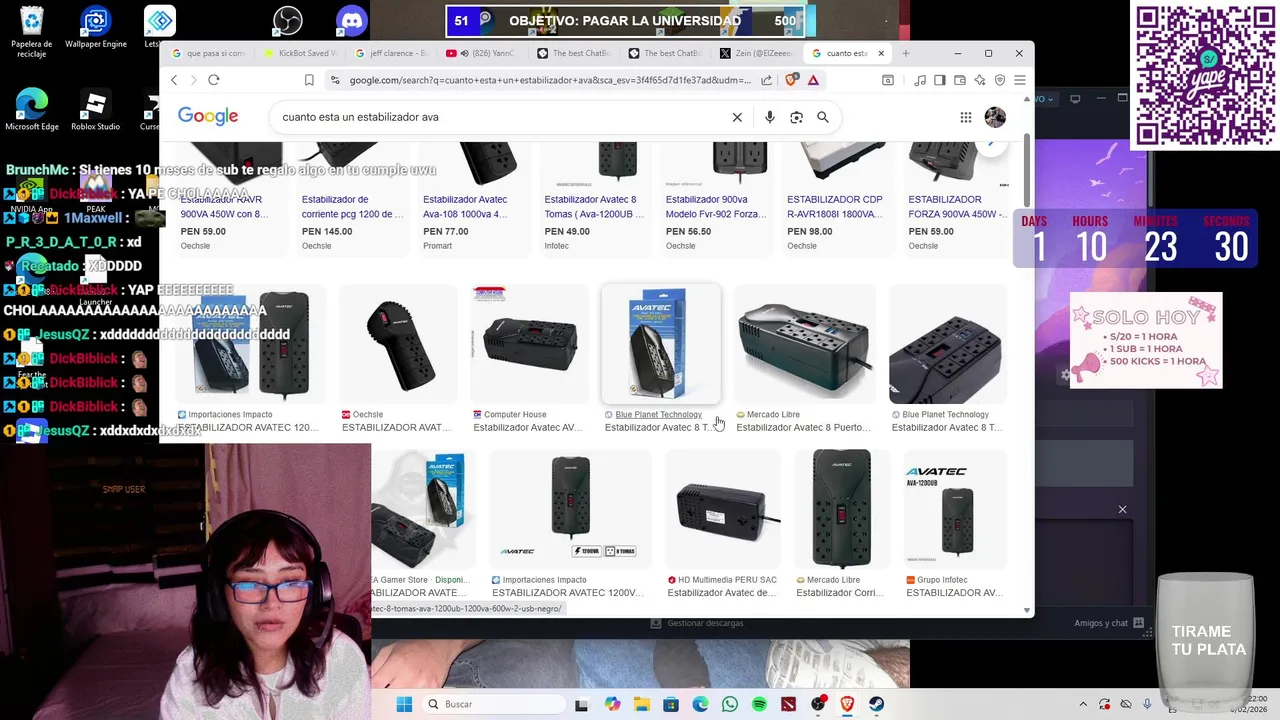Run the search with the magnifier icon
This screenshot has height=720, width=1280.
click(823, 117)
